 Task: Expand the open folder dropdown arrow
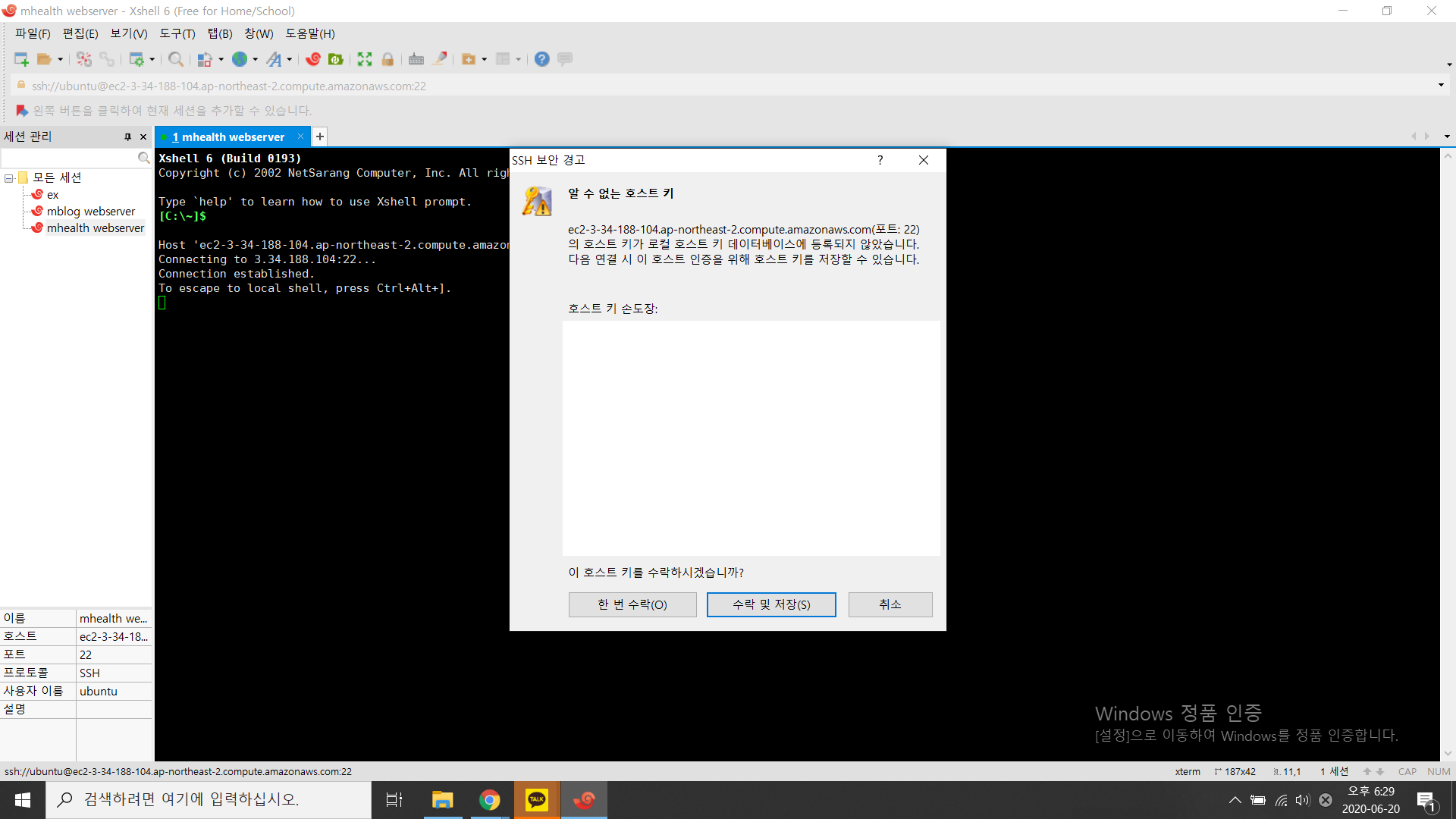point(61,59)
